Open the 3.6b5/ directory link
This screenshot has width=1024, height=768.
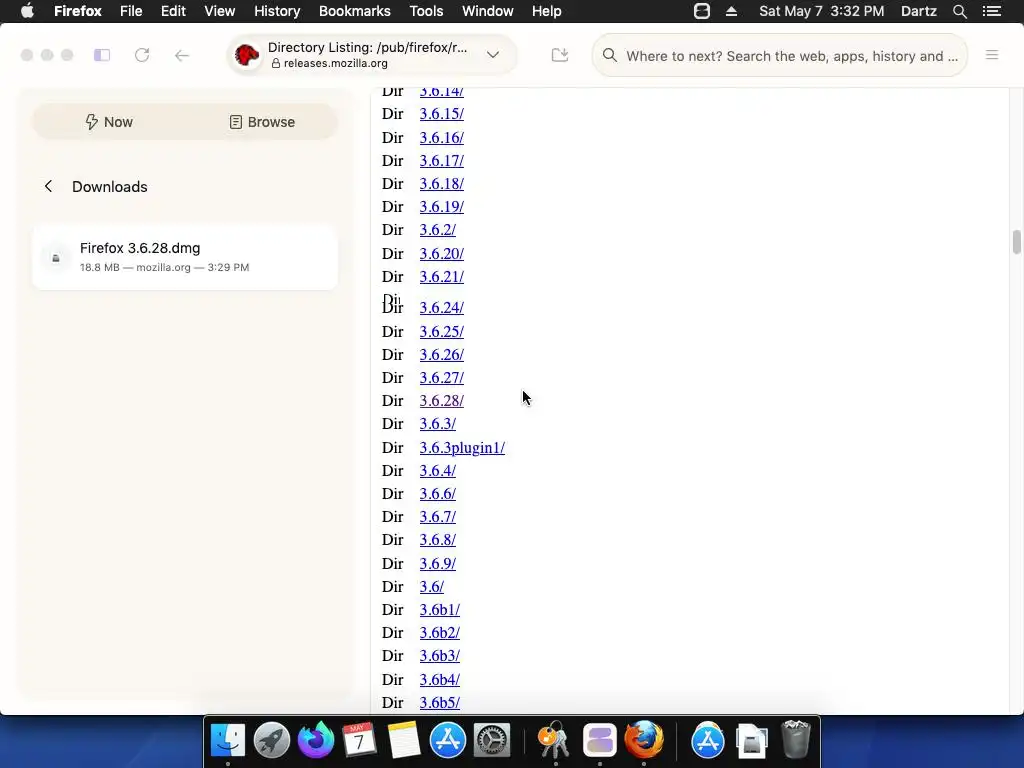[440, 703]
